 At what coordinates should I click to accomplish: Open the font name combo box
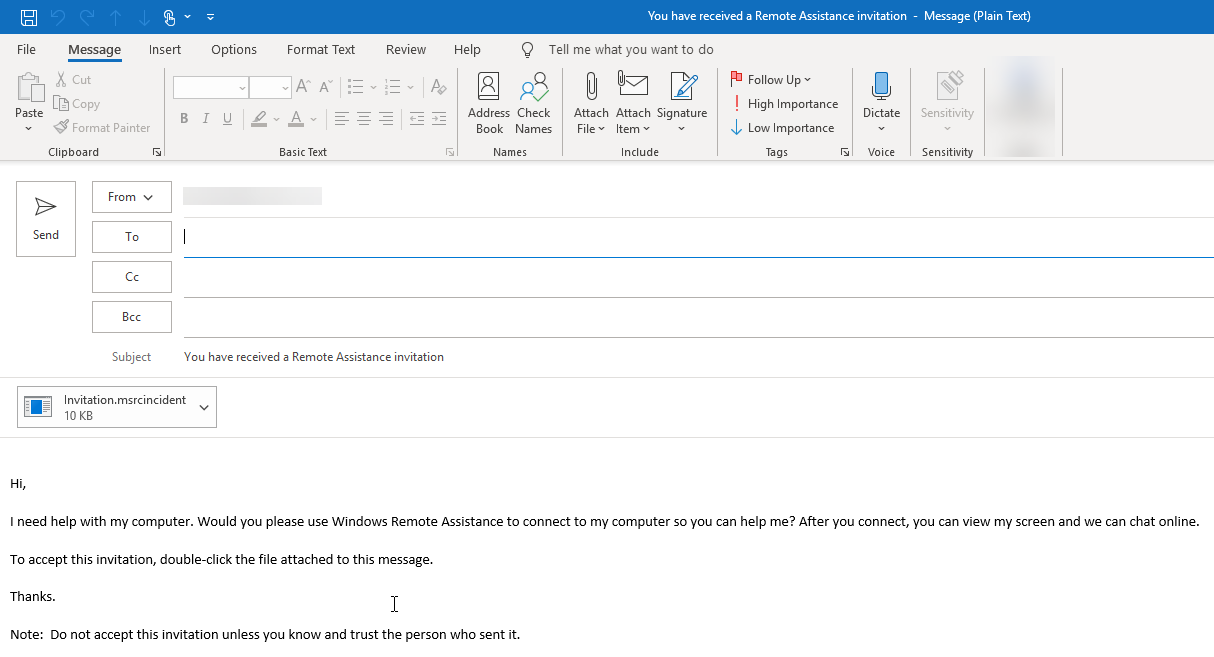click(x=211, y=88)
